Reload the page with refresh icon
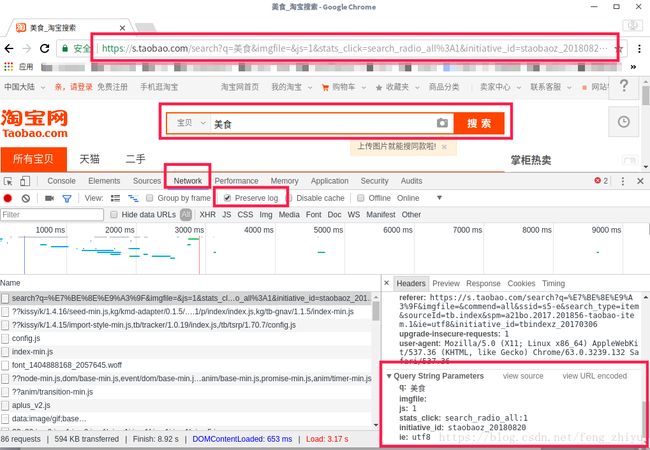Image resolution: width=650 pixels, height=450 pixels. pos(45,48)
